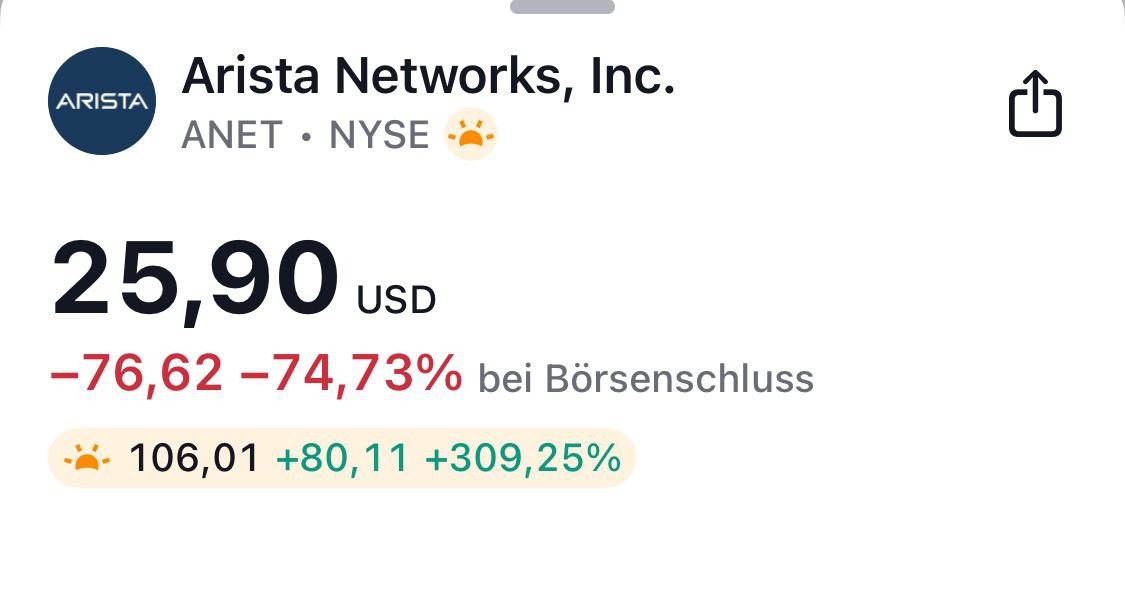1125x589 pixels.
Task: Tap the green +309,25% pre-market percentage
Action: coord(523,459)
